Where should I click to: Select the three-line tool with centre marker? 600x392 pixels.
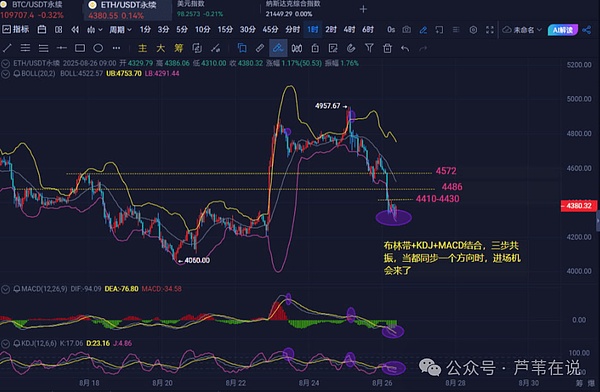pyautogui.click(x=25, y=48)
